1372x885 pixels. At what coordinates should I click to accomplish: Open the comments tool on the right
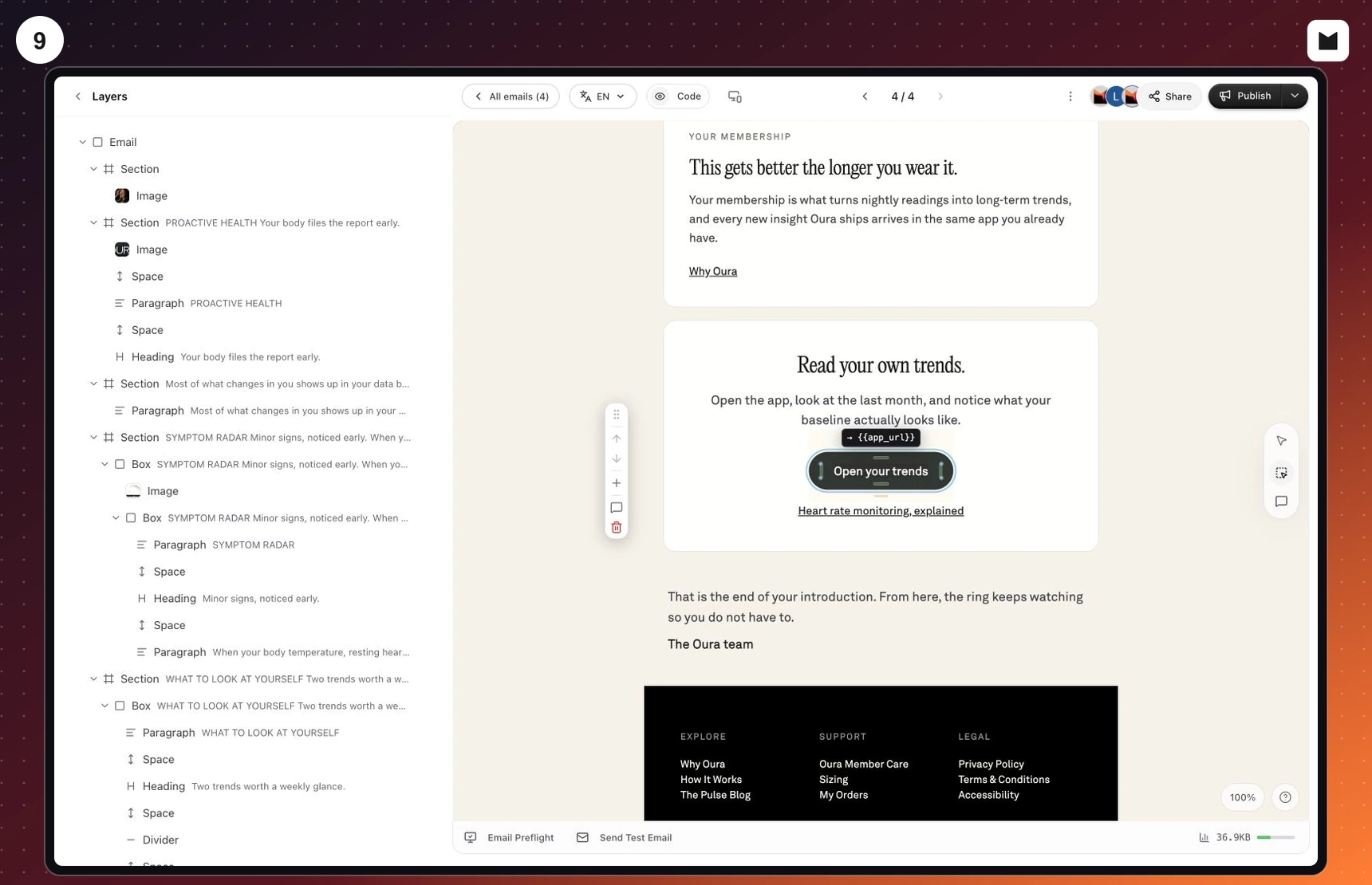(1281, 501)
